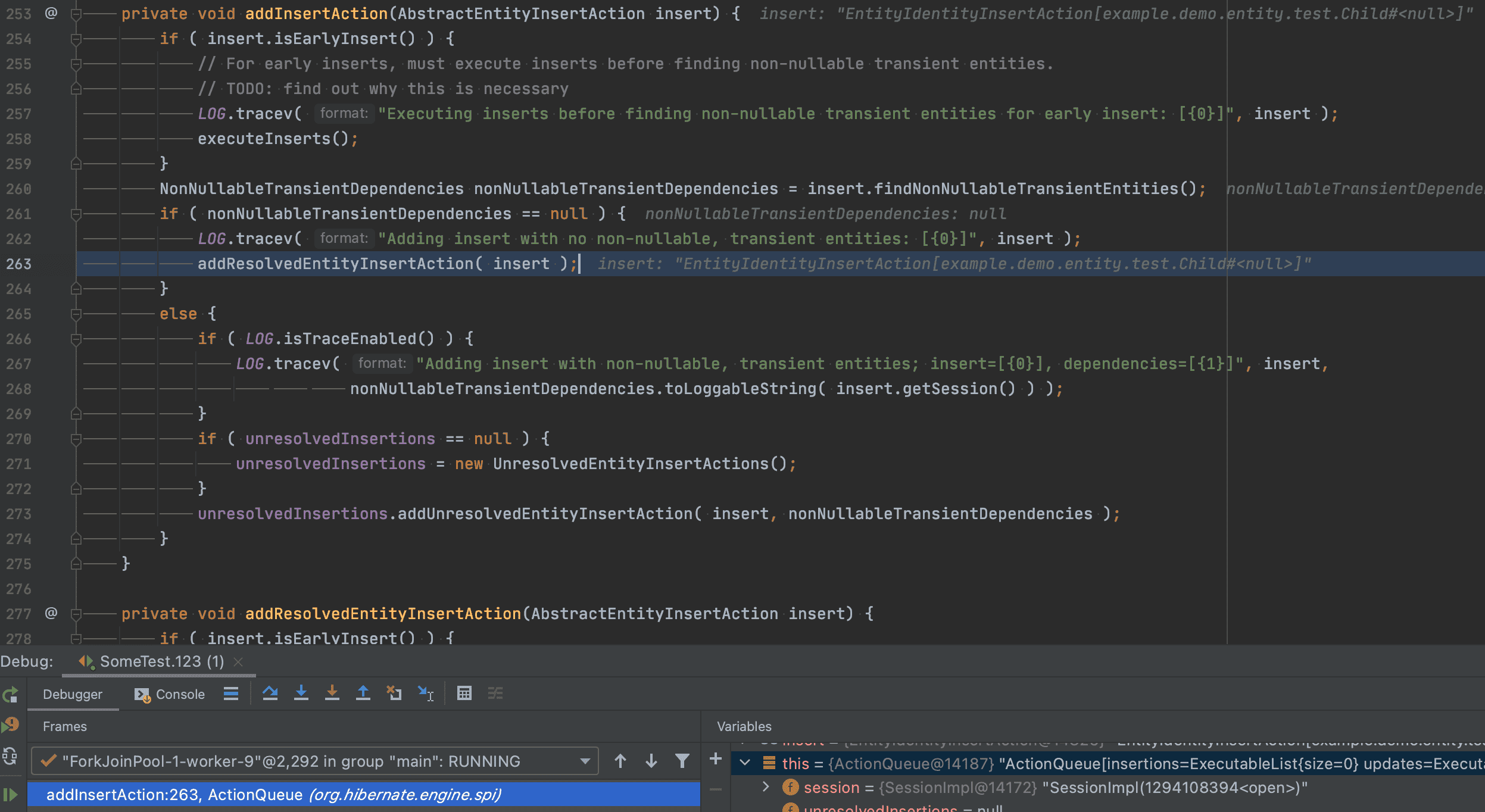Expand the session SessionImpl variable node
1485x812 pixels.
tap(766, 787)
